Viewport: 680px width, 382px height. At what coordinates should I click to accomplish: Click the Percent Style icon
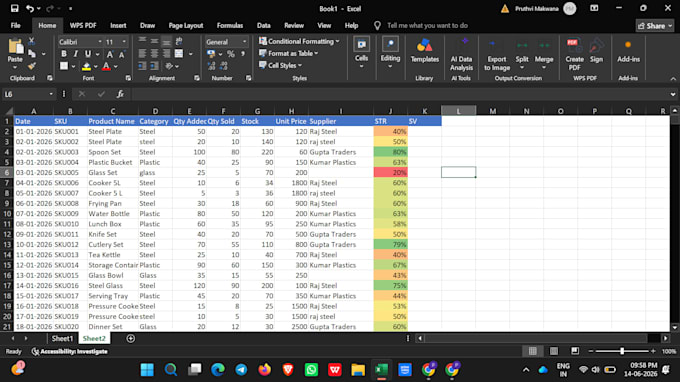231,54
